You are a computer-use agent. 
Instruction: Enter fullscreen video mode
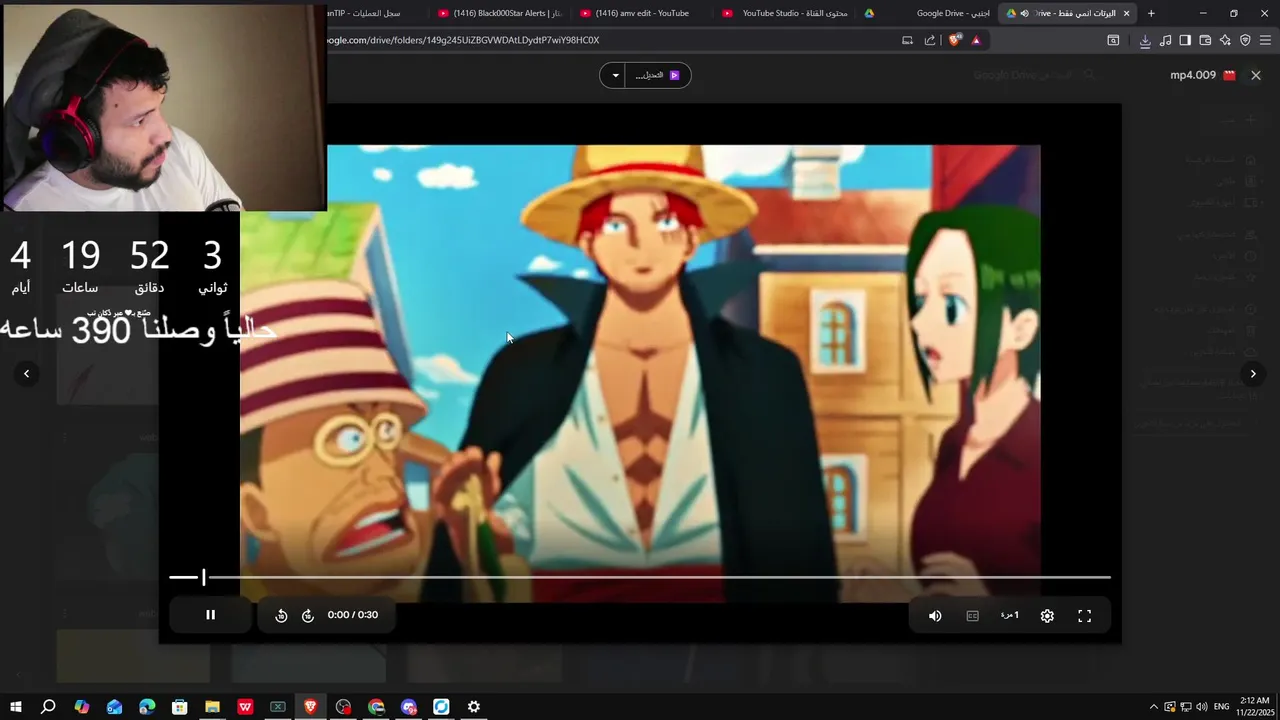click(1084, 616)
